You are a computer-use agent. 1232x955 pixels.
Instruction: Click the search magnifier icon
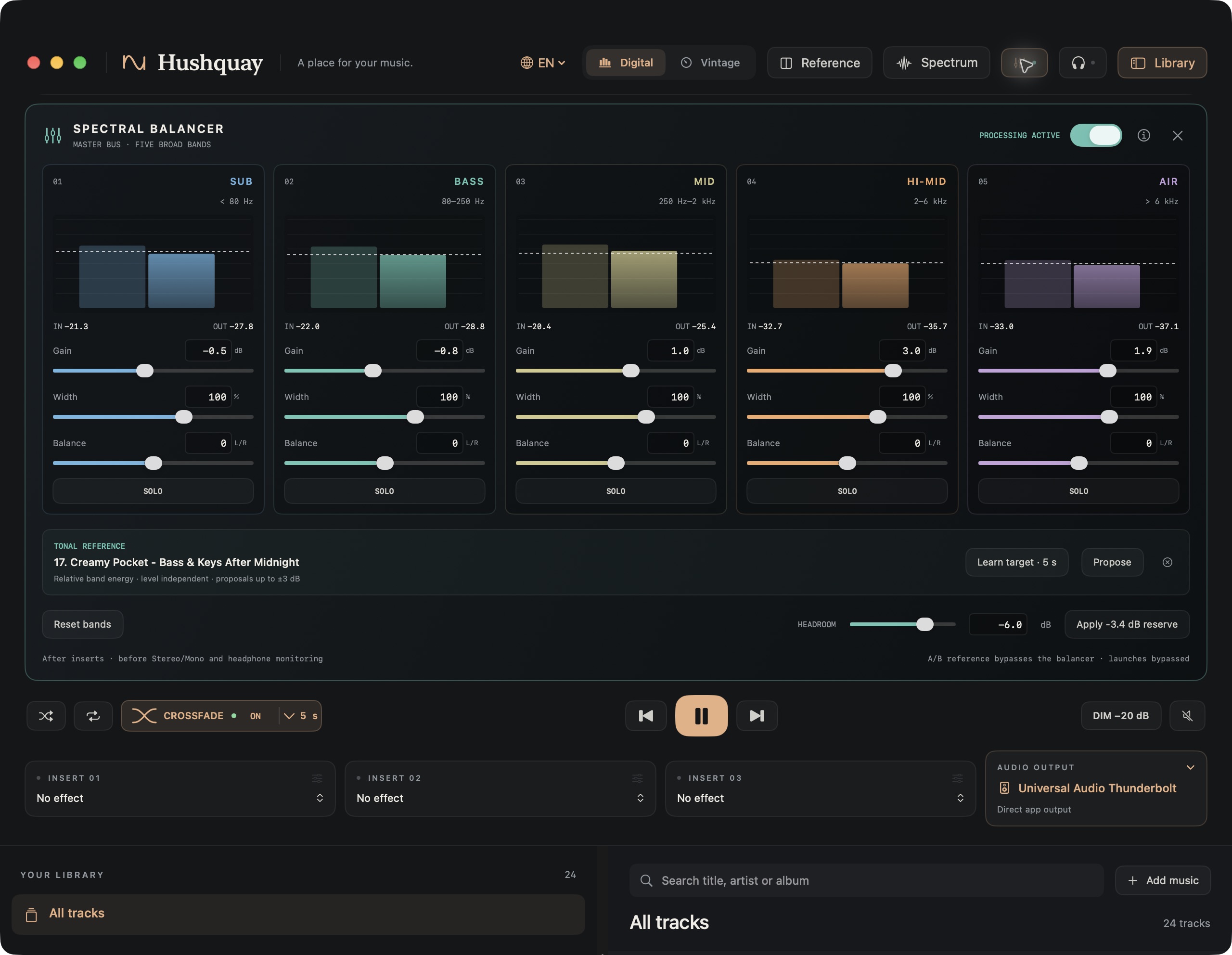[x=646, y=880]
